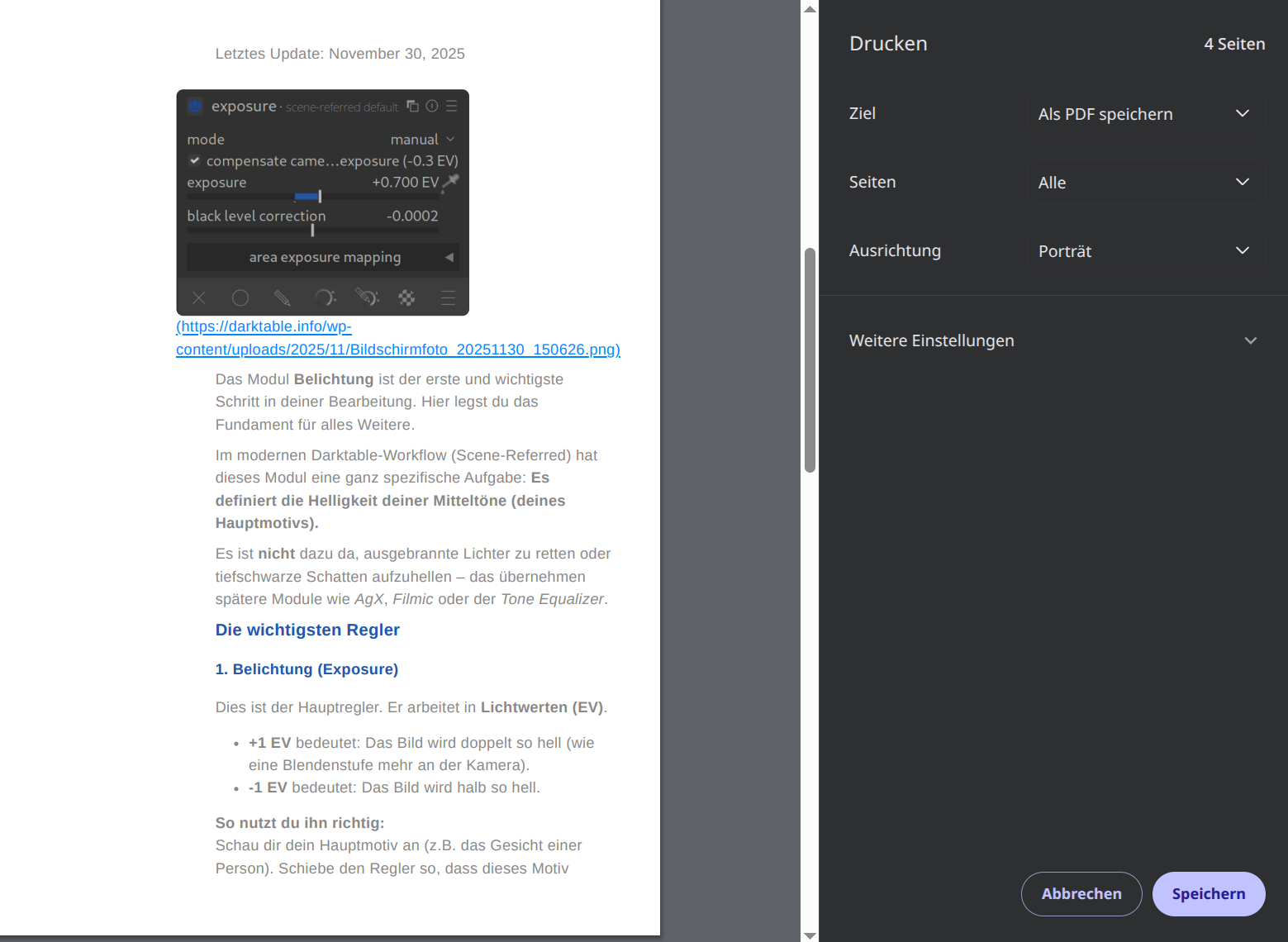The width and height of the screenshot is (1288, 942).
Task: Click the preview scrollbar down arrow
Action: click(x=810, y=935)
